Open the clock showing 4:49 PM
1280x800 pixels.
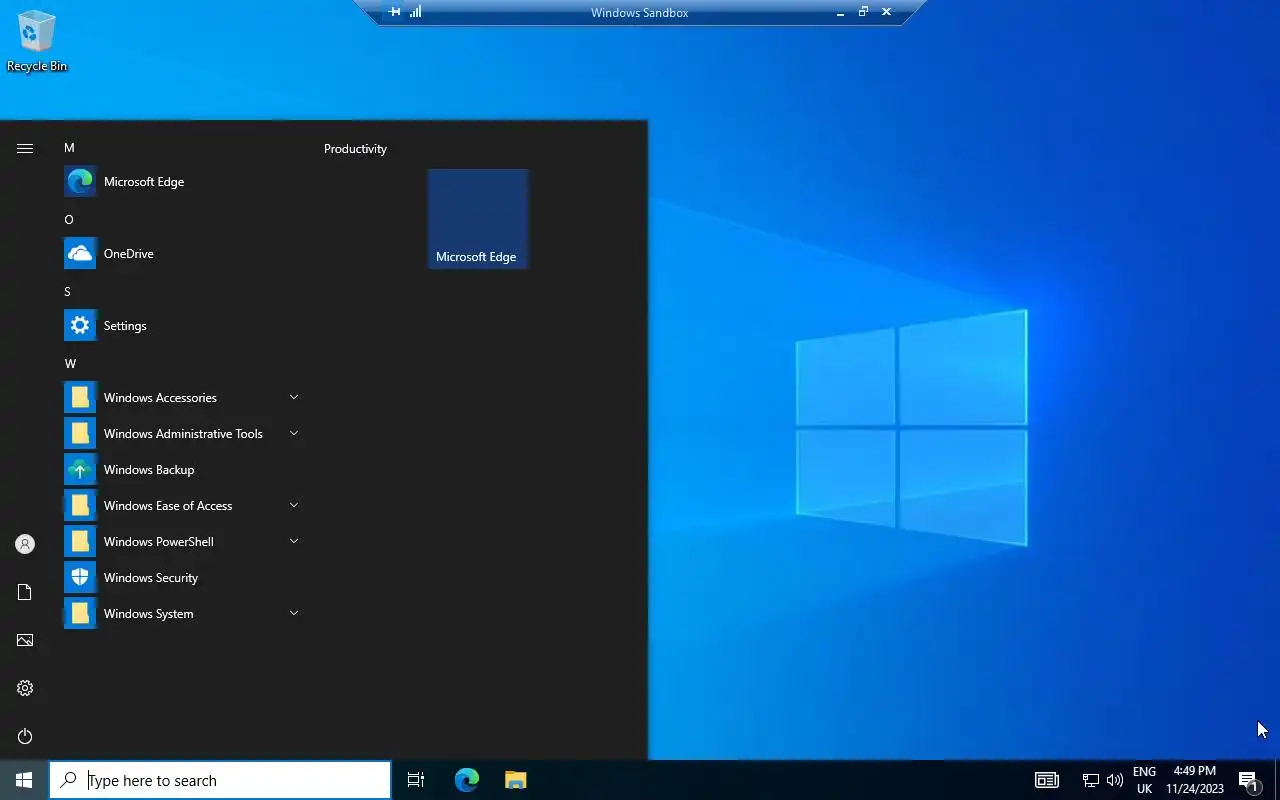coord(1195,780)
